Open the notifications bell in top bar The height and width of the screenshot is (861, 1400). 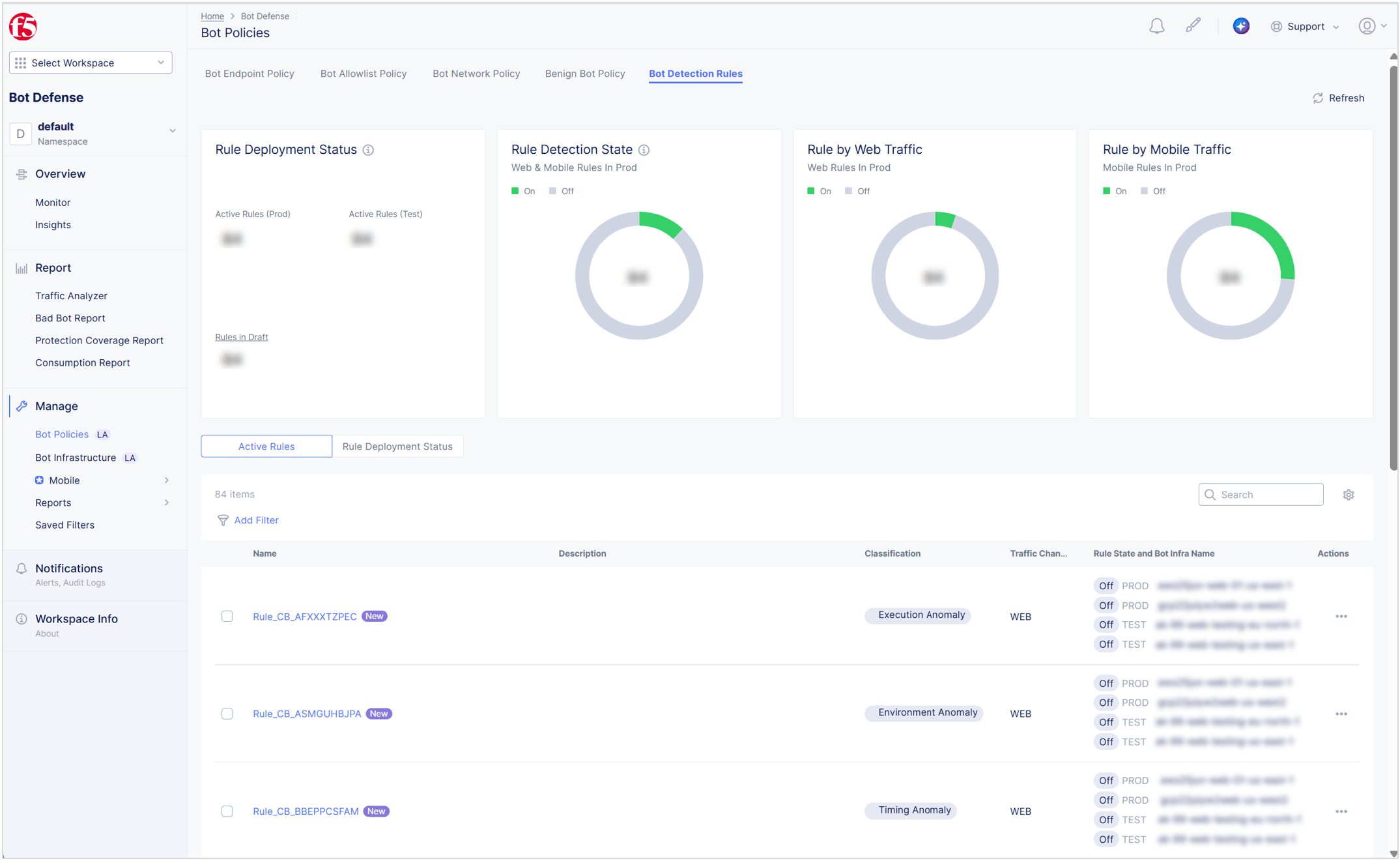pos(1157,26)
